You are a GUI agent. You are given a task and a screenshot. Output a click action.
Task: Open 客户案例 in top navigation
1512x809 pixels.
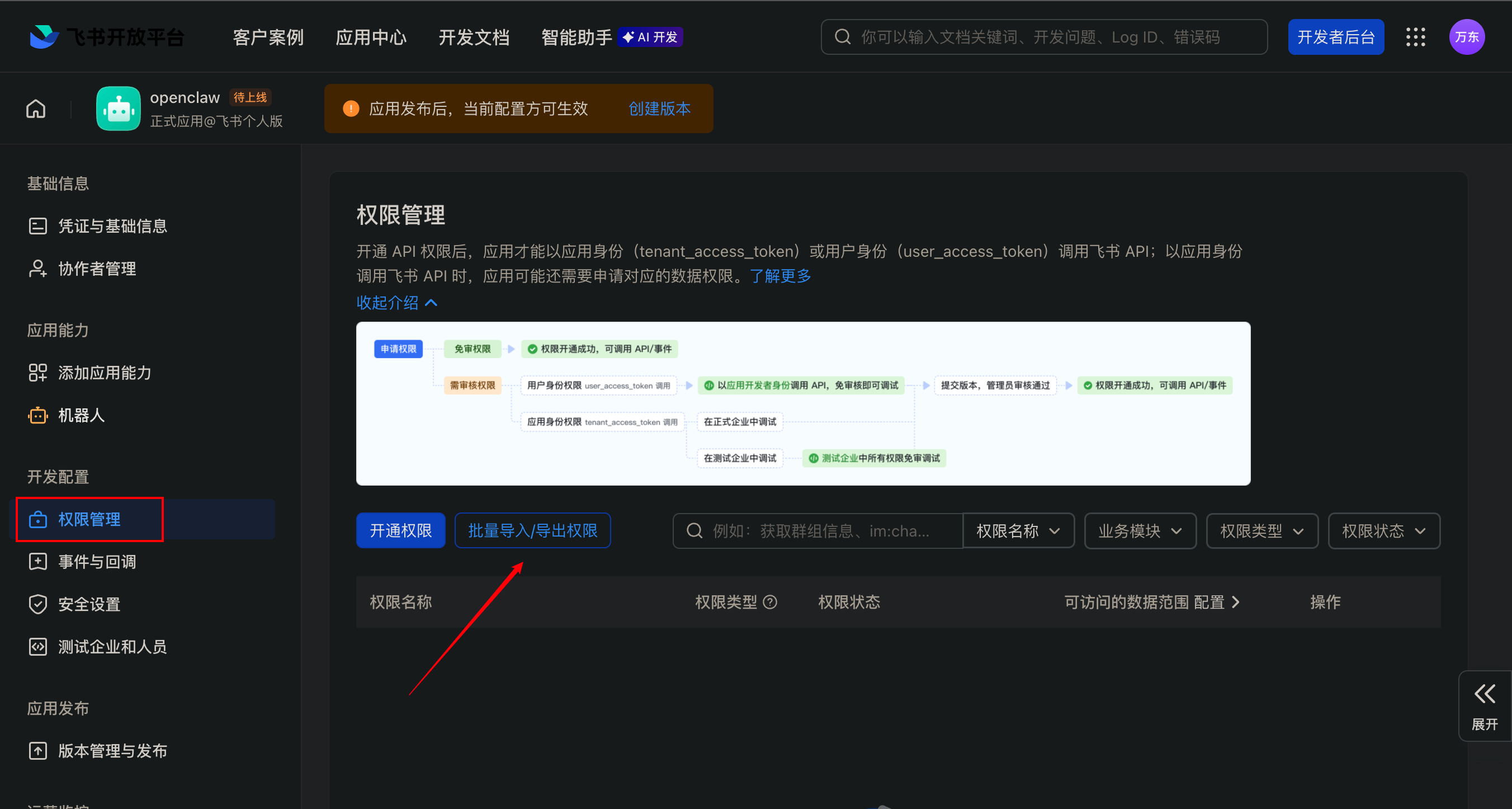(x=268, y=37)
